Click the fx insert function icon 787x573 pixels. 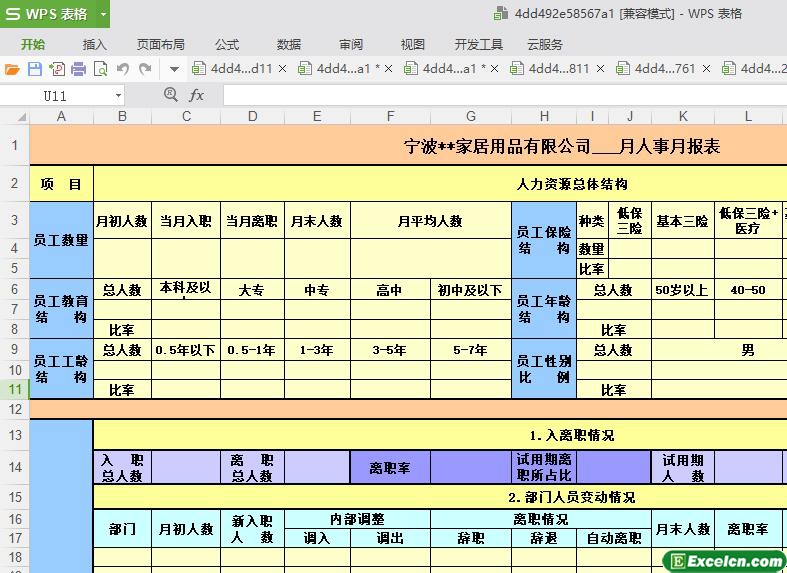click(x=197, y=95)
